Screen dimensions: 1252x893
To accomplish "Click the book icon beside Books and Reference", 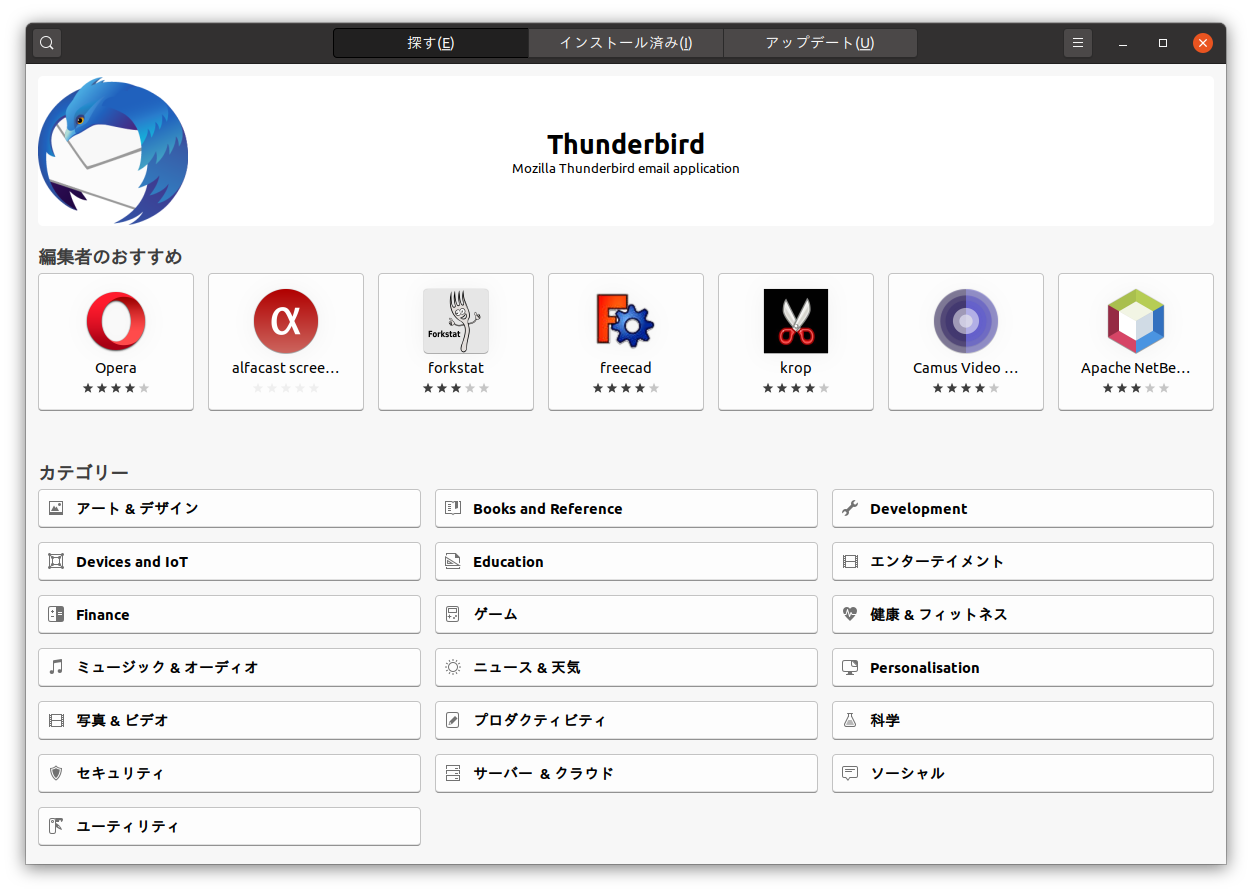I will point(453,508).
